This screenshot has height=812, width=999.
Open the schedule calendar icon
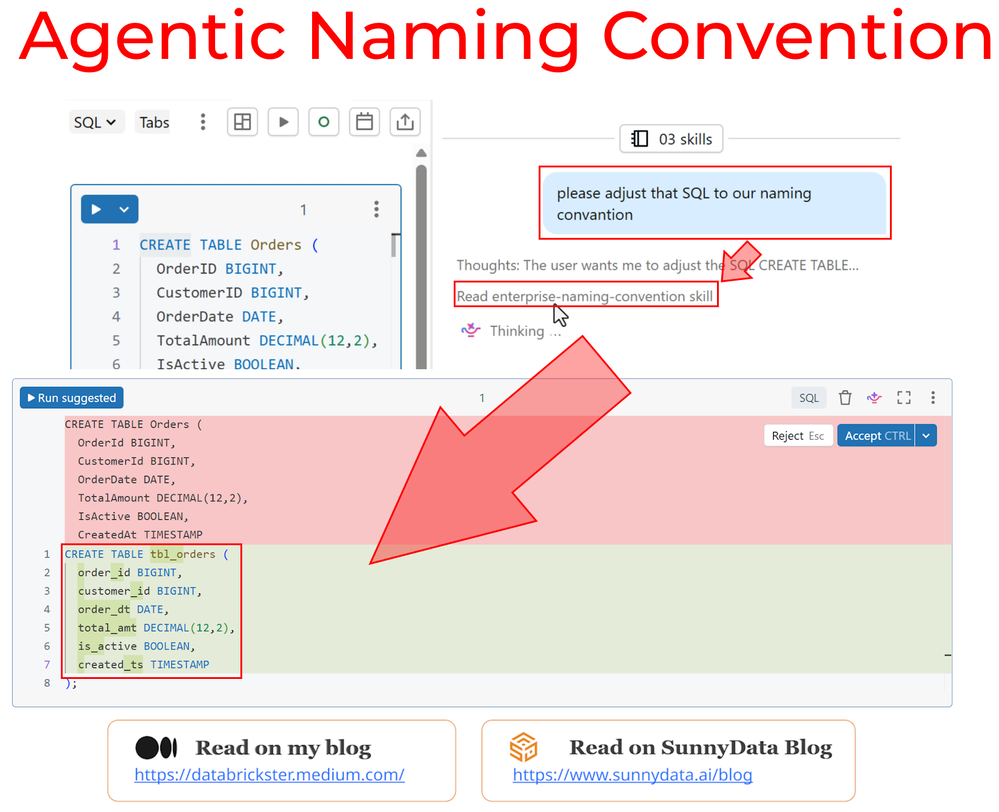click(x=364, y=122)
